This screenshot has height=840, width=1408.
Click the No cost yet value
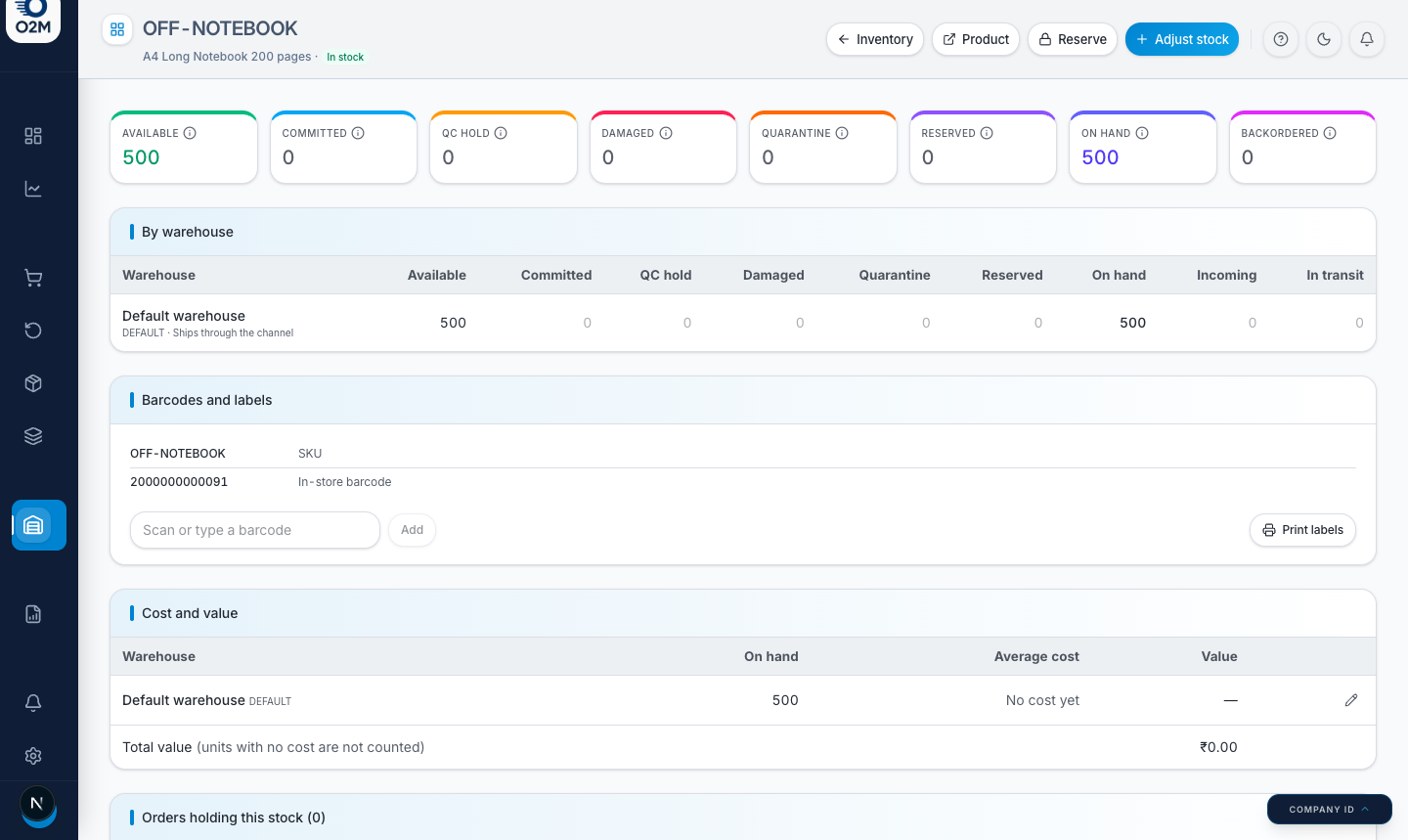pyautogui.click(x=1042, y=700)
